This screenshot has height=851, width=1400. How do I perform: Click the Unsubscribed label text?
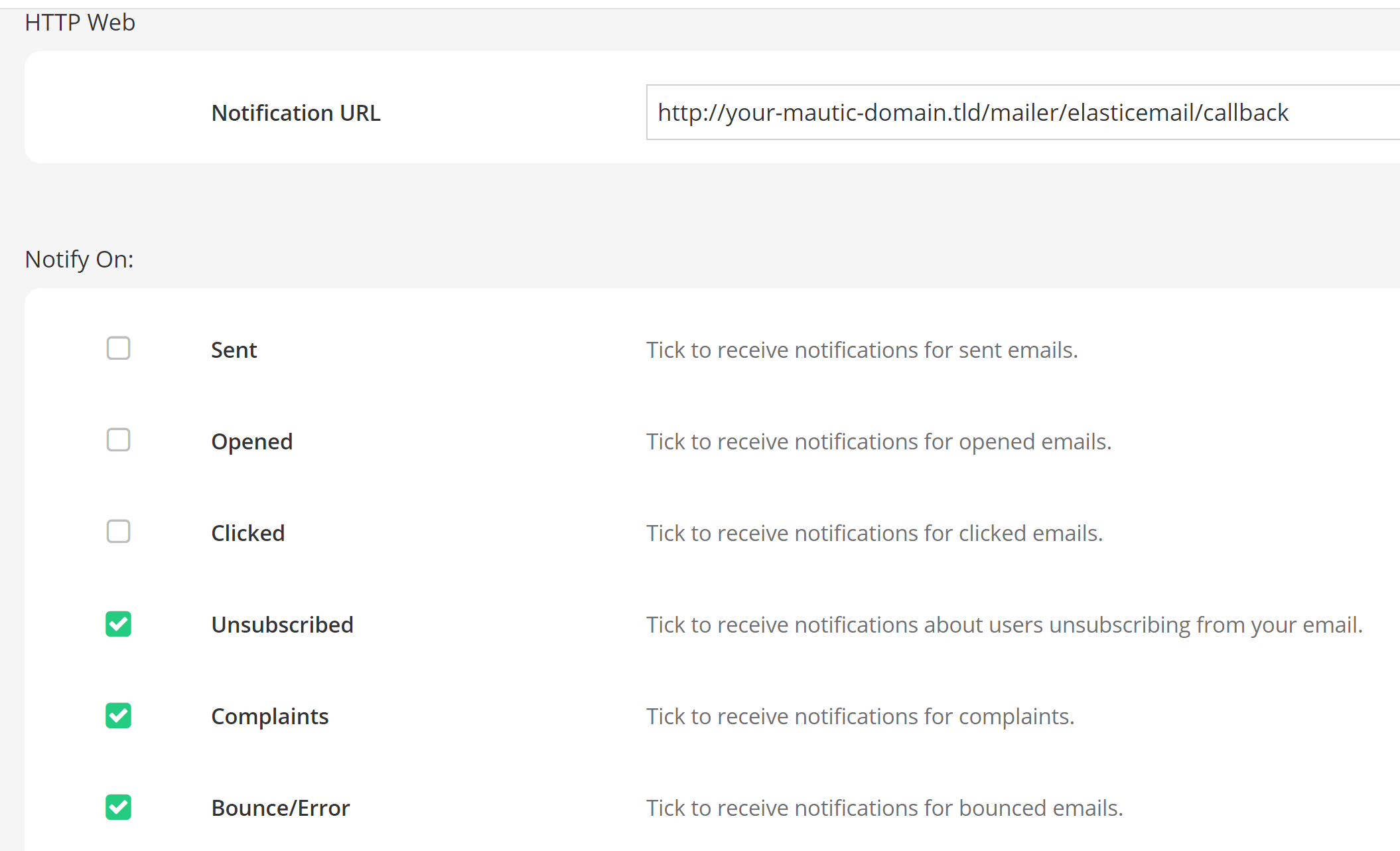pyautogui.click(x=282, y=624)
